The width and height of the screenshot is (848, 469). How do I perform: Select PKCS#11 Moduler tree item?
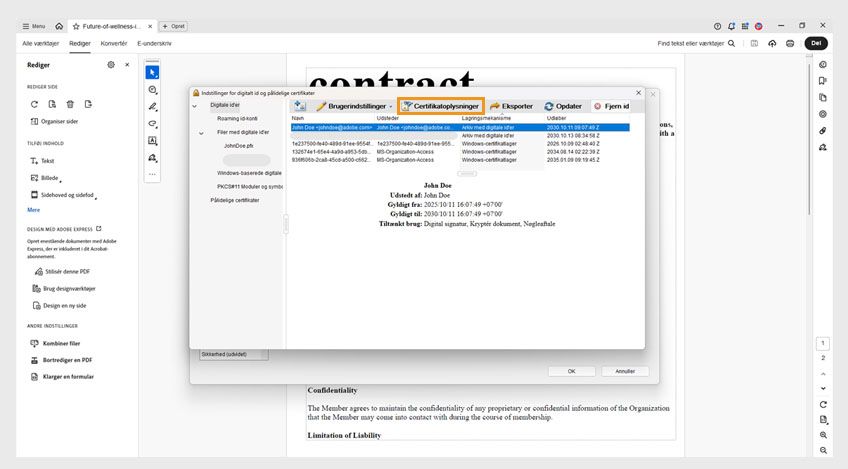(x=250, y=187)
